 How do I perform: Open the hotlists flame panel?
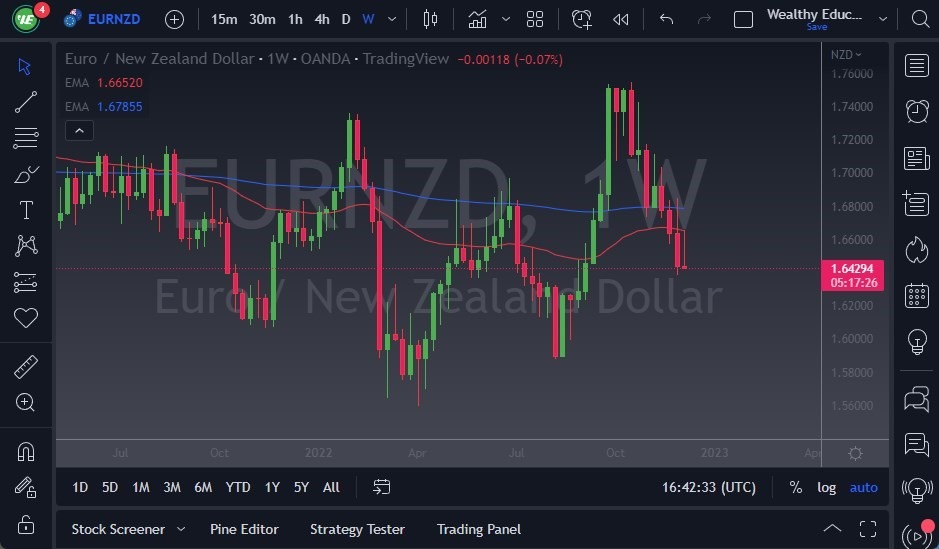click(916, 250)
